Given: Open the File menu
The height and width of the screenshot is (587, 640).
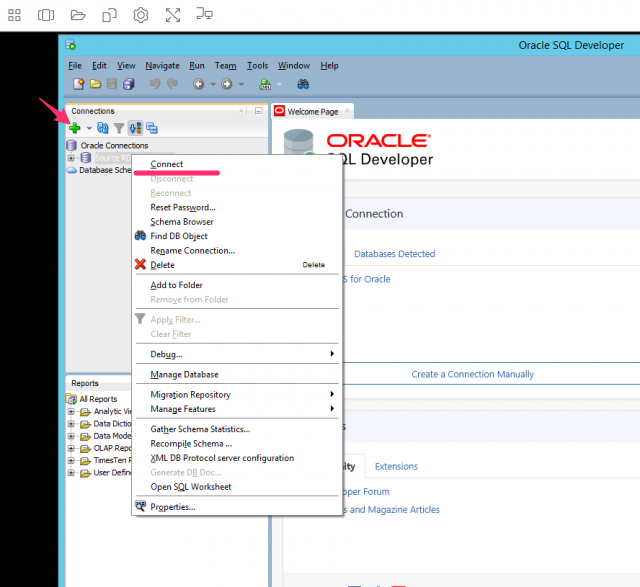Looking at the screenshot, I should coord(75,66).
